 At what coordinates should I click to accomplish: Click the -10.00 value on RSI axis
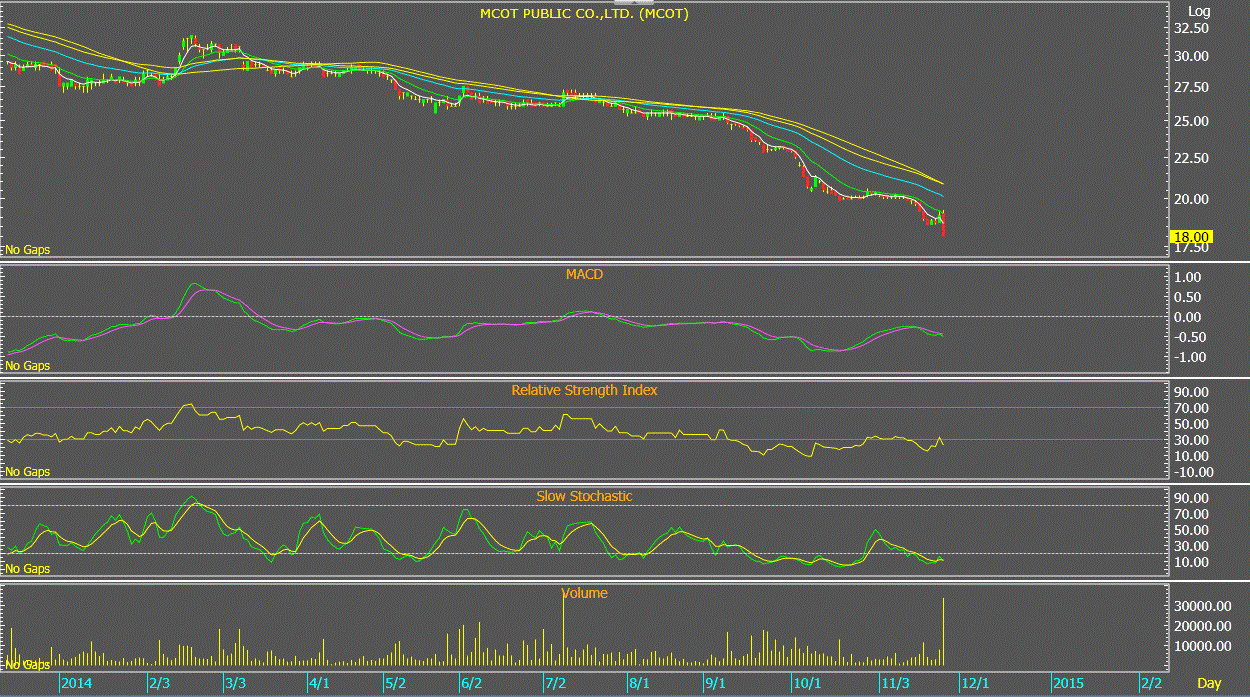[x=1194, y=472]
